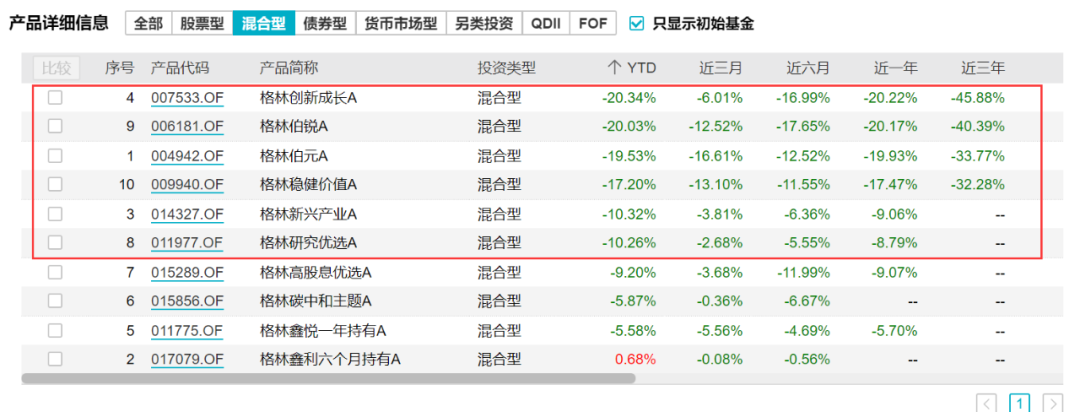The height and width of the screenshot is (412, 1080).
Task: Tick the checkbox beside 格林高股息优选A
Action: (55, 272)
